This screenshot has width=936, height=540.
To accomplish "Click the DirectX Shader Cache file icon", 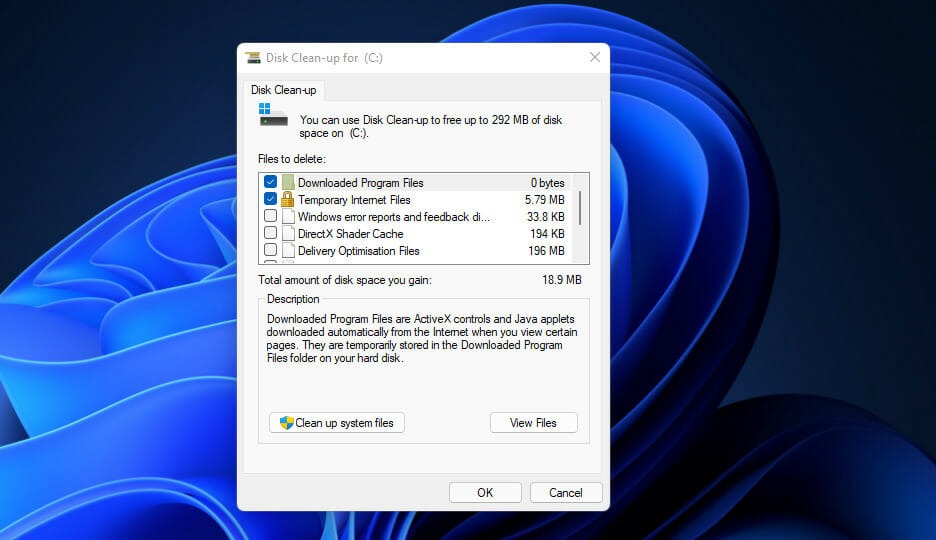I will pyautogui.click(x=288, y=233).
